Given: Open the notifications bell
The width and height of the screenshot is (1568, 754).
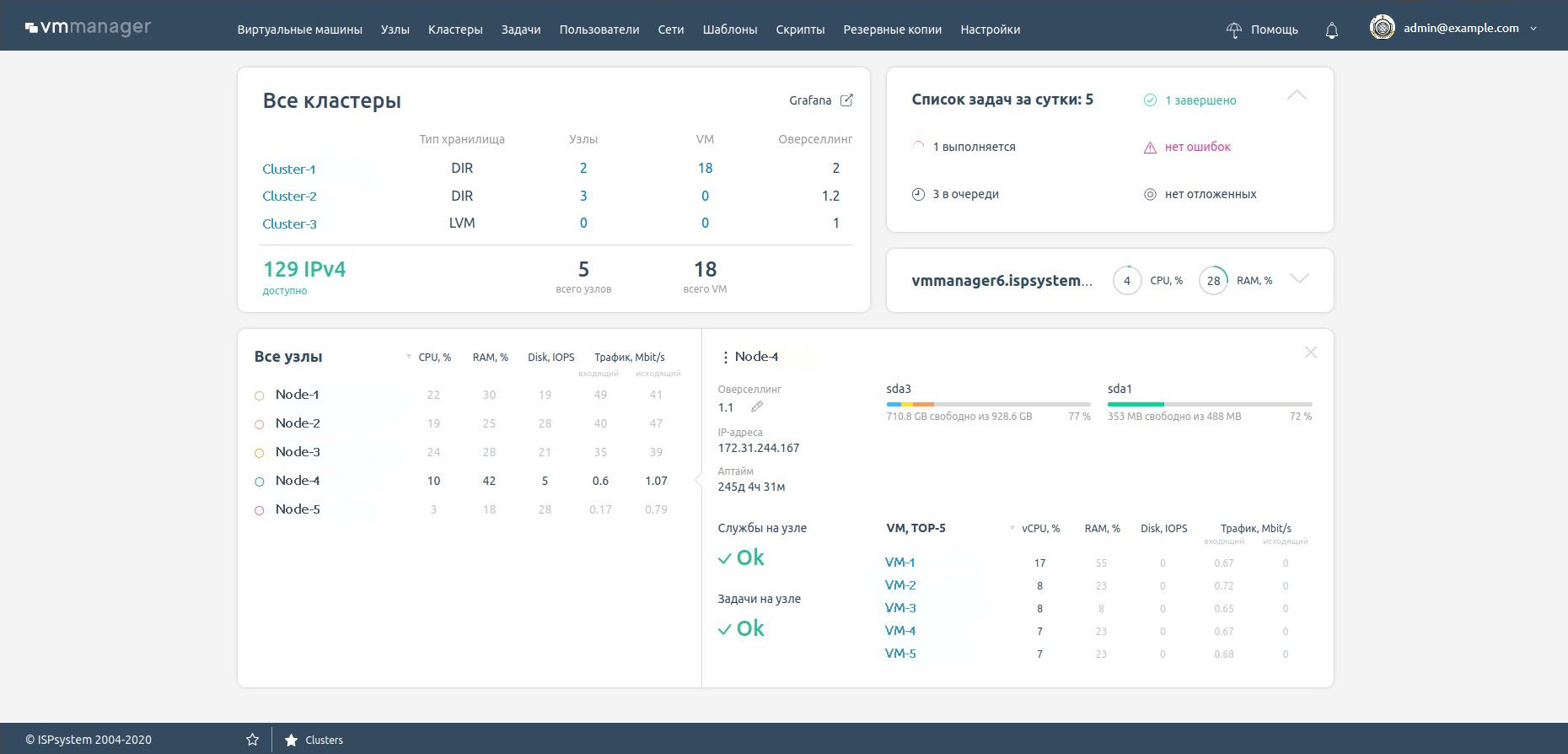Looking at the screenshot, I should [1332, 30].
